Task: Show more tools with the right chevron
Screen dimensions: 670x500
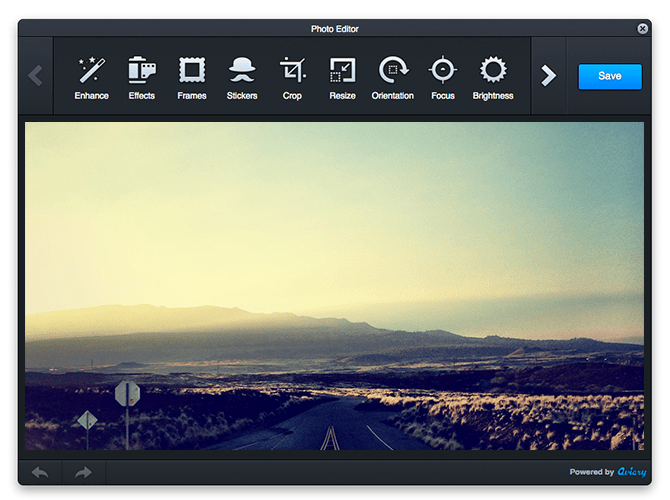Action: [548, 76]
